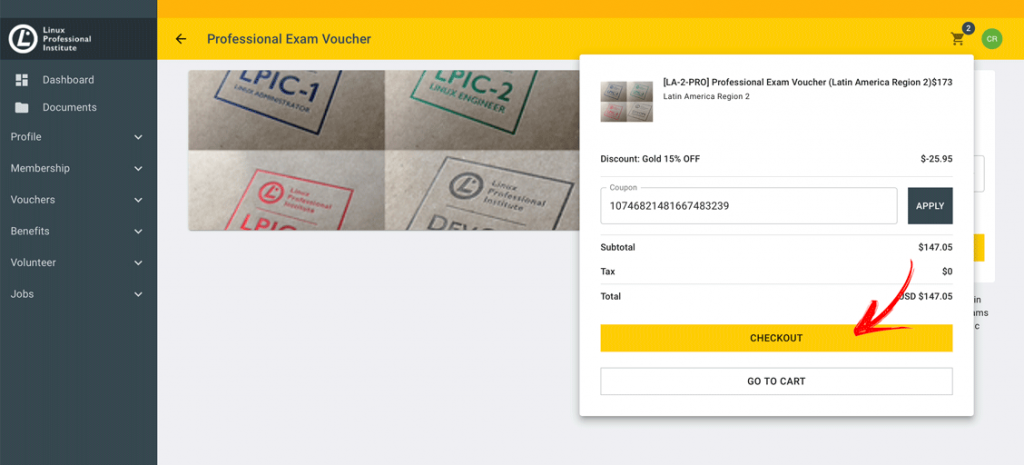Open the Profile menu section
Viewport: 1024px width, 465px height.
78,137
